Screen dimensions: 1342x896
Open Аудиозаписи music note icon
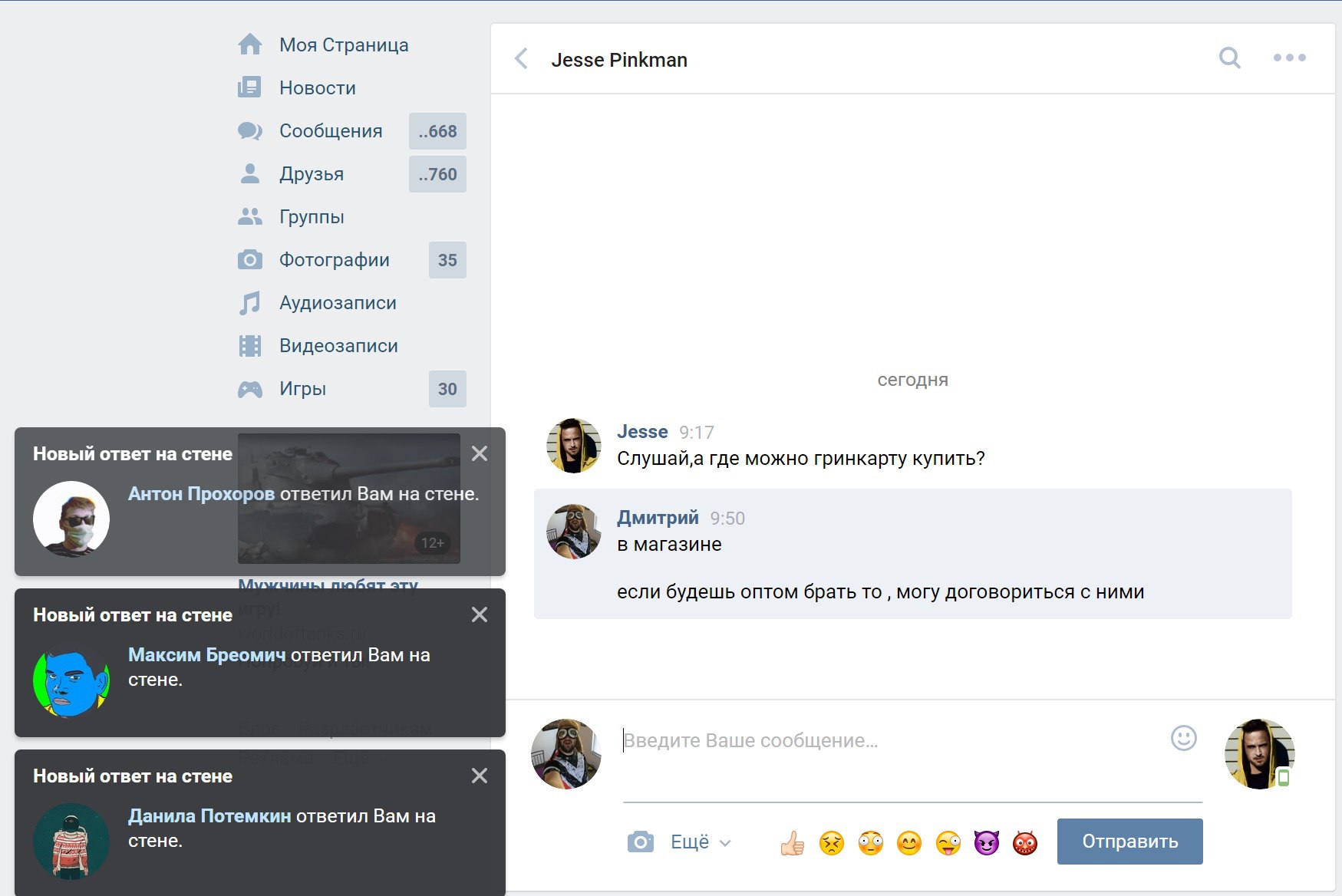click(250, 303)
